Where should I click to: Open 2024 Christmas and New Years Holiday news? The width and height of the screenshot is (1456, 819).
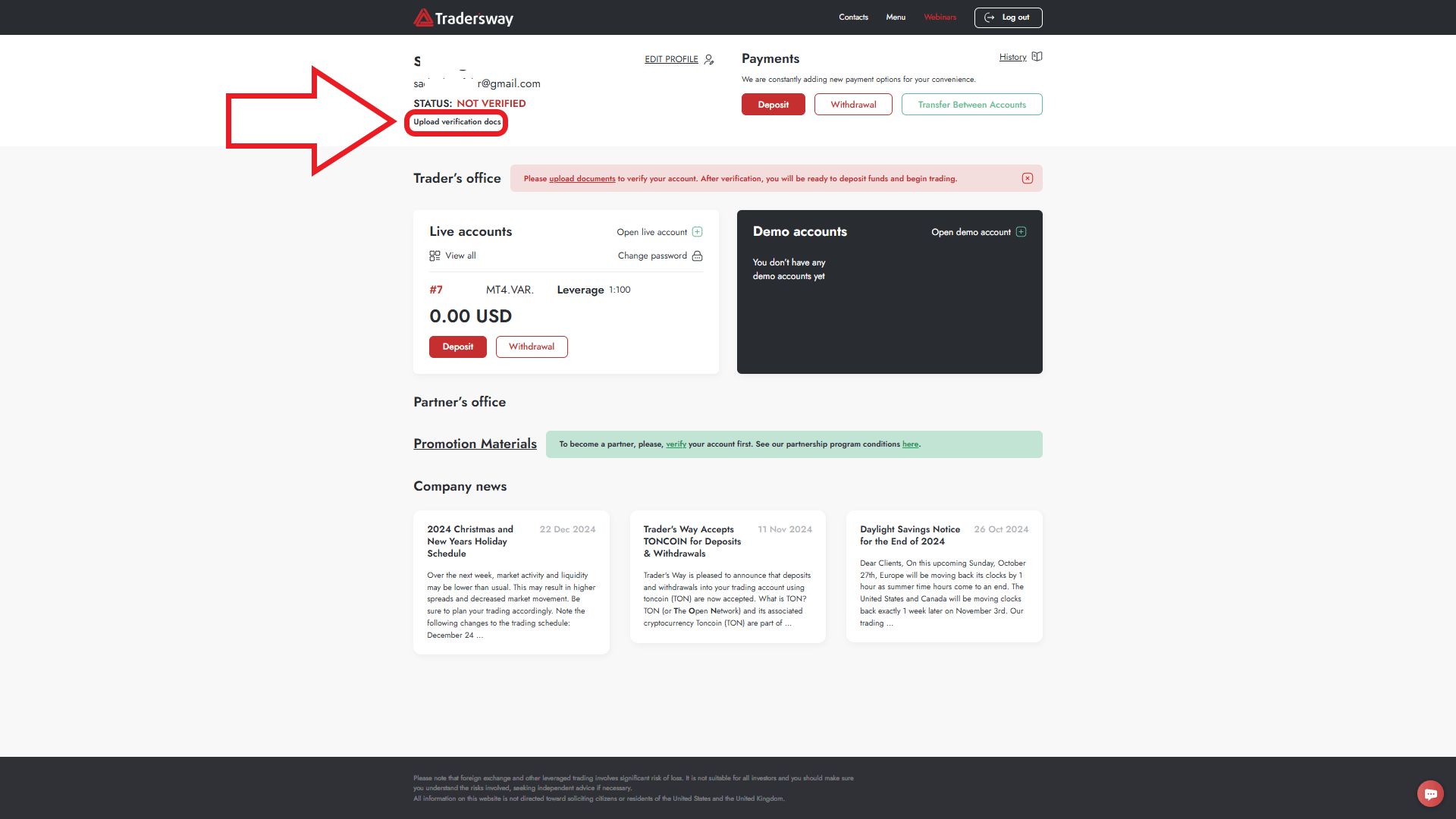470,541
